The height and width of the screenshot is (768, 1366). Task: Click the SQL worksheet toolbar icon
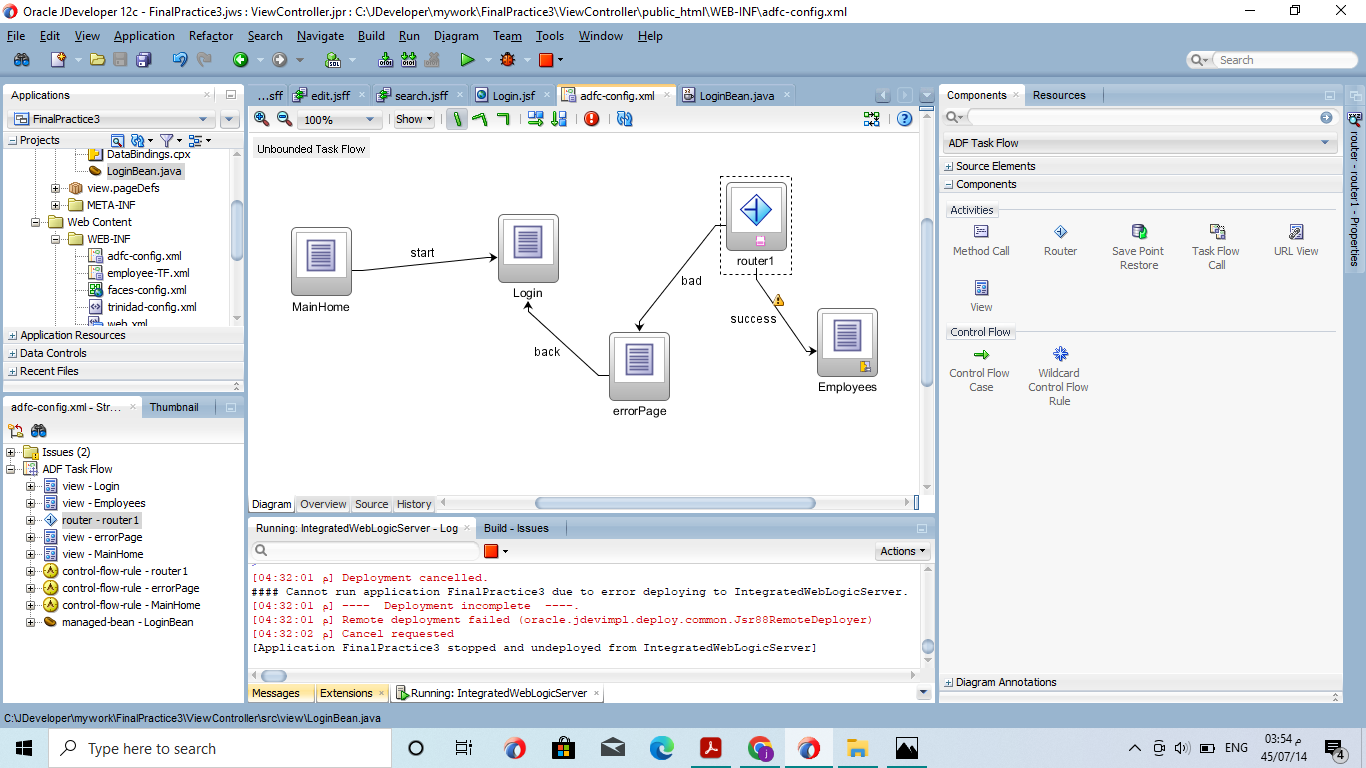click(334, 60)
